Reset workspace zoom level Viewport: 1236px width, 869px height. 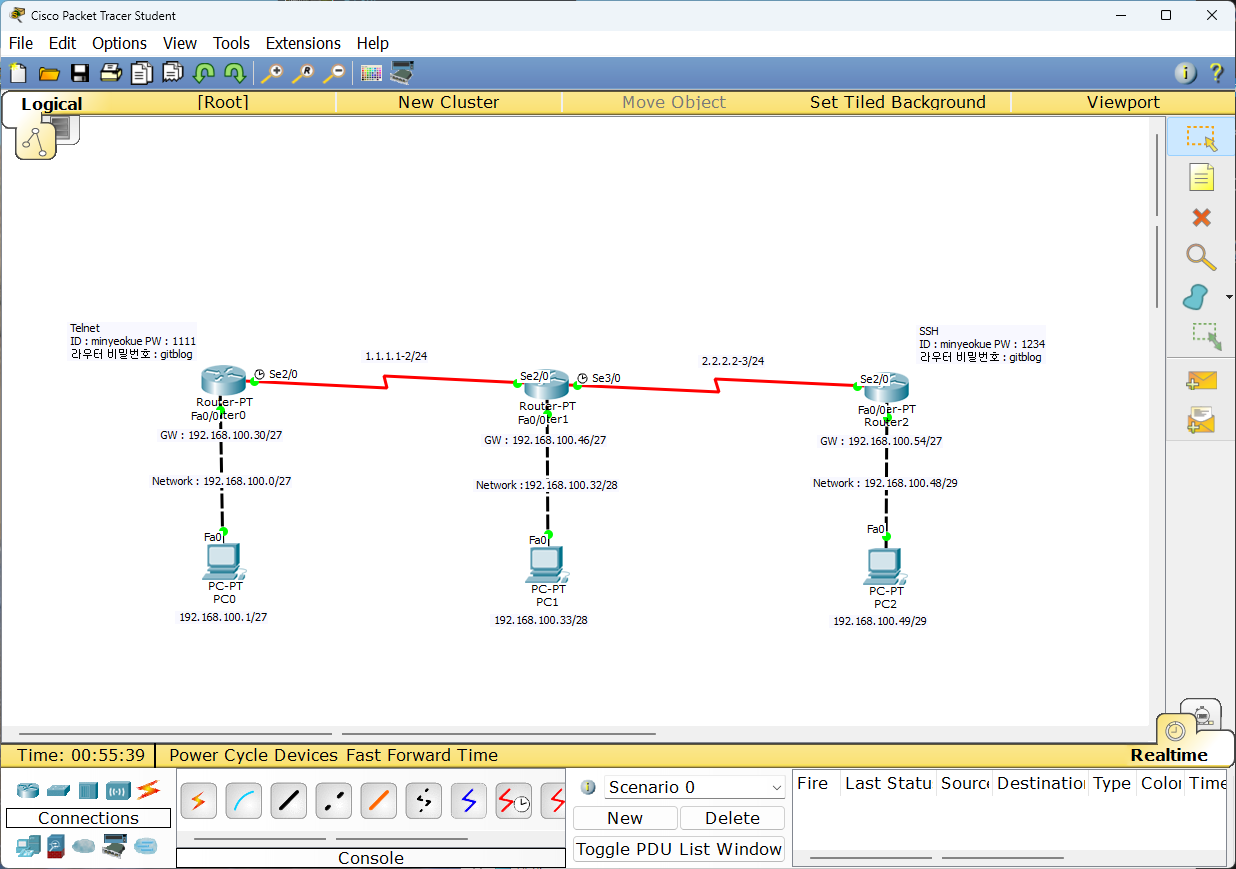tap(302, 73)
